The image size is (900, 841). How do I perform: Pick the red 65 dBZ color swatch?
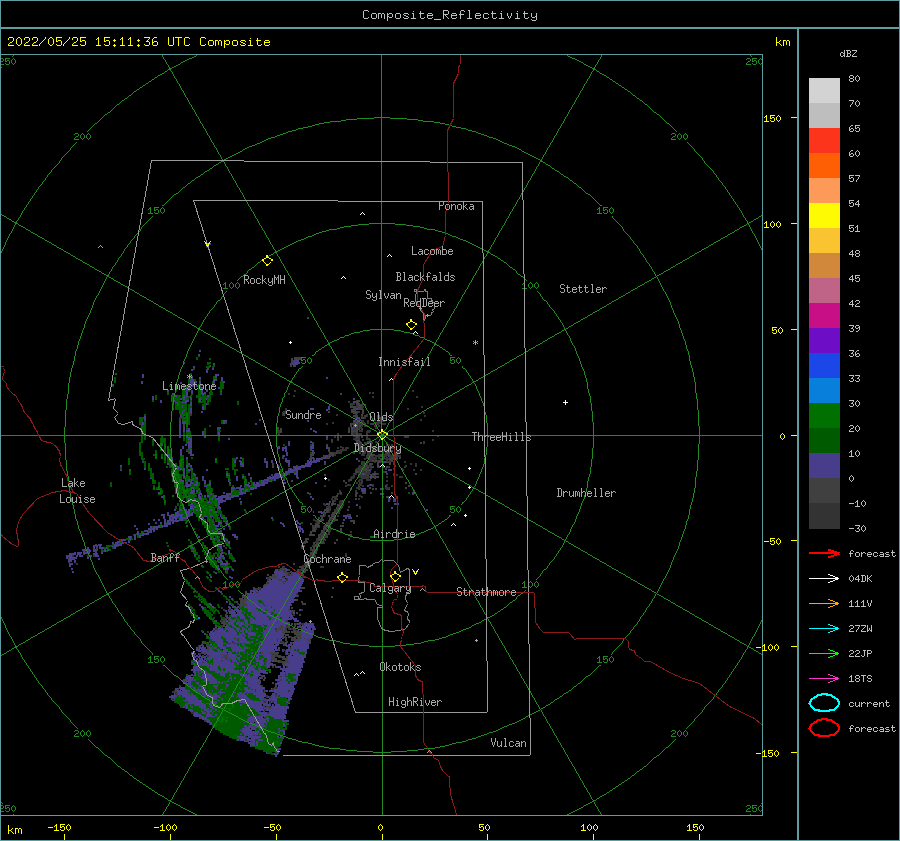click(x=824, y=141)
